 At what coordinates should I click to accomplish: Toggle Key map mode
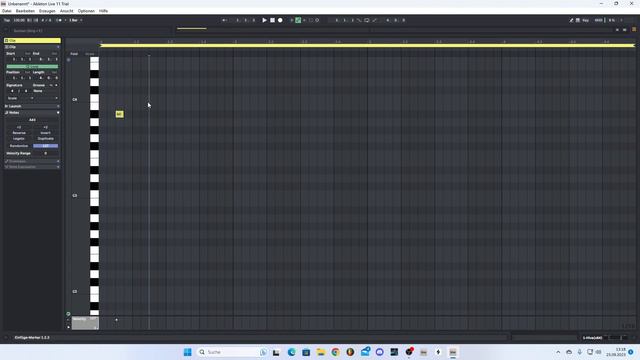[x=586, y=20]
